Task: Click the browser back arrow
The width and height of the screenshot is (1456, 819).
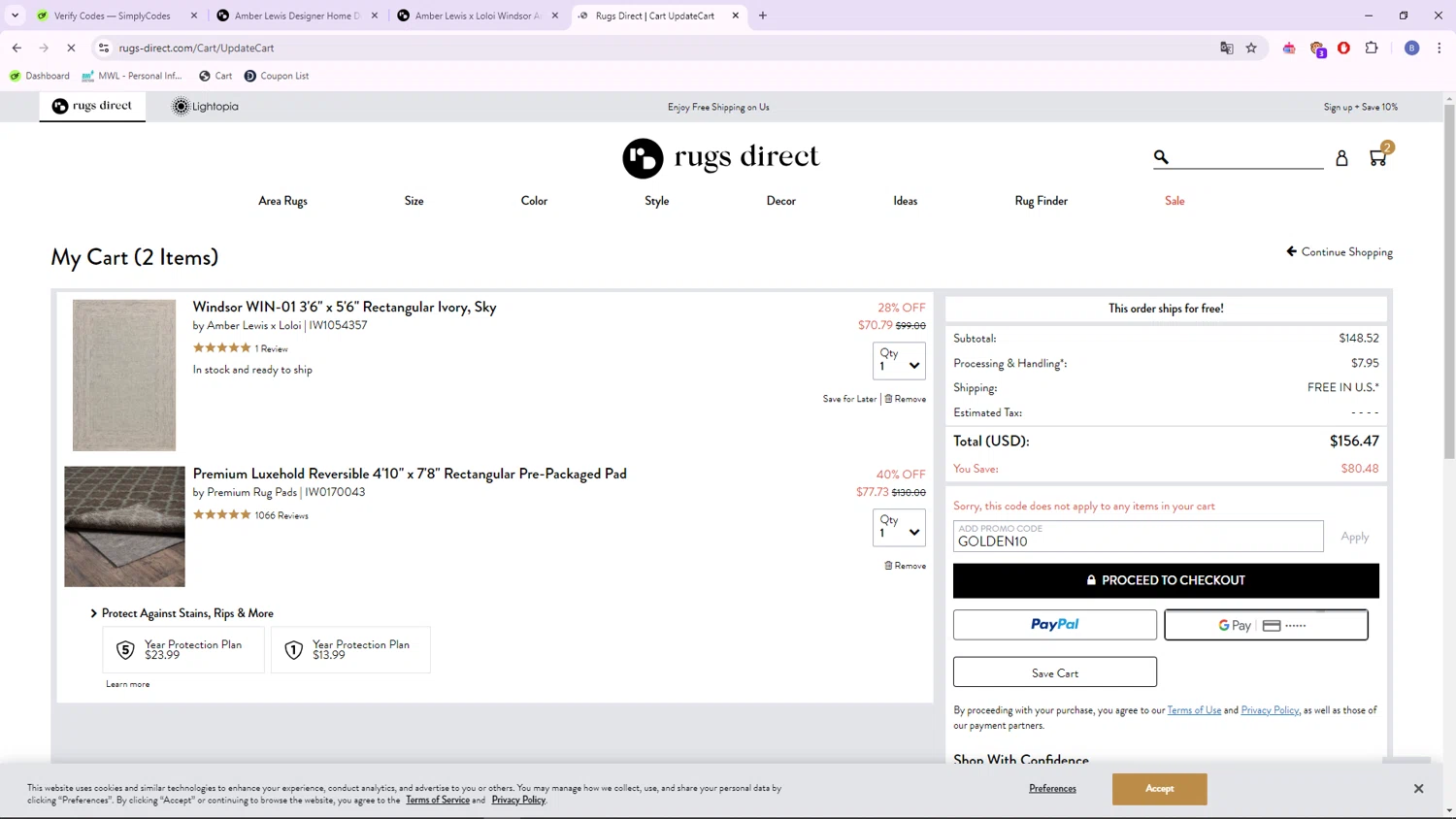Action: pos(17,48)
